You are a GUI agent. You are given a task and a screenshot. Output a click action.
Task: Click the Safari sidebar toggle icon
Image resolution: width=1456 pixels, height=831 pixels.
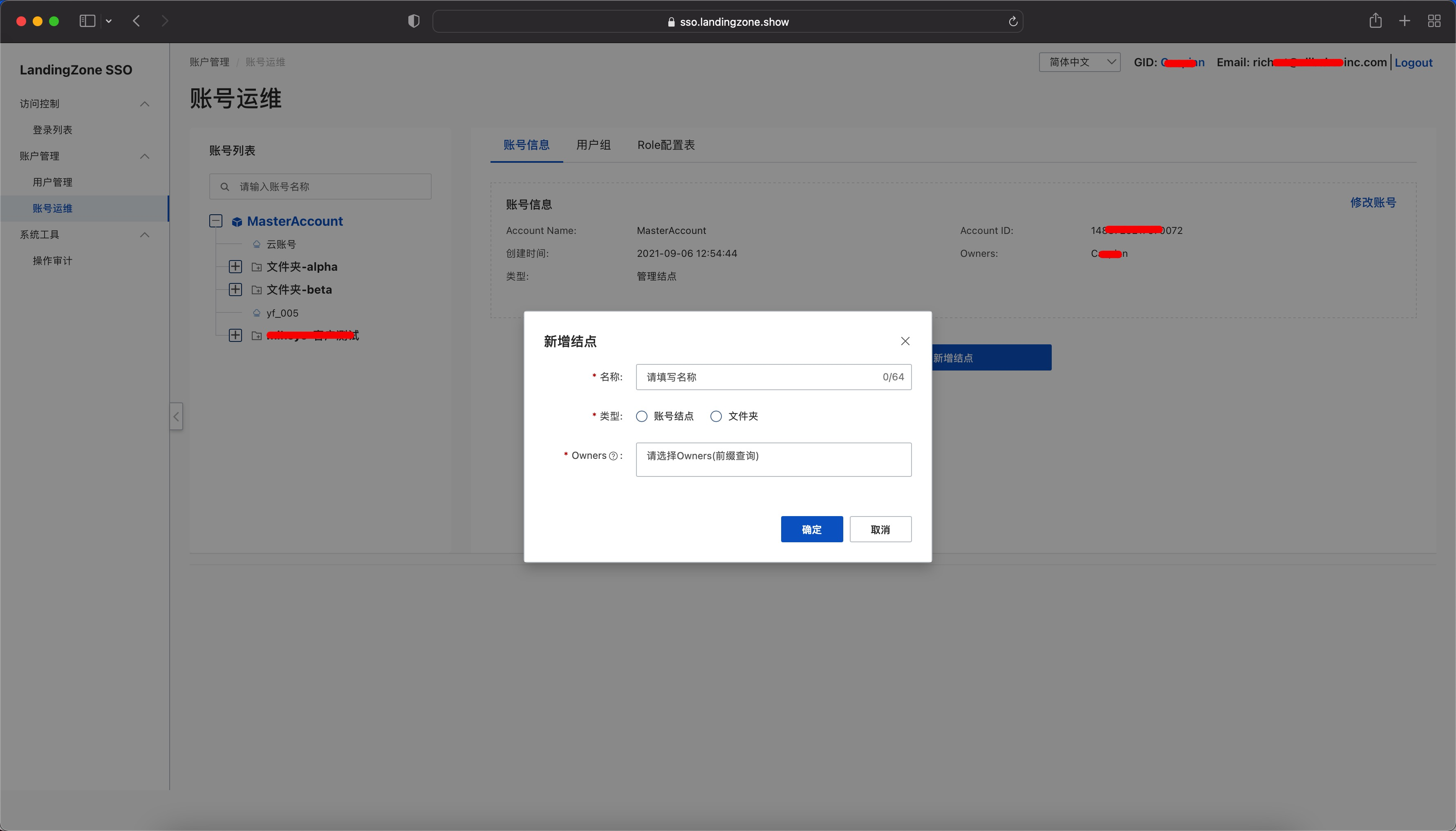87,21
